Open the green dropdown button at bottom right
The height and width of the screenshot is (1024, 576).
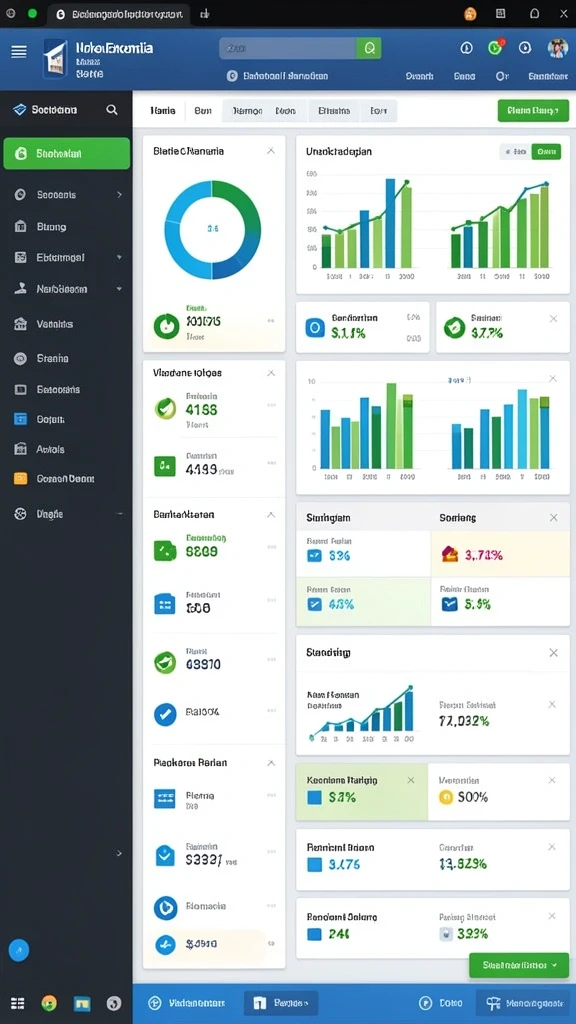pyautogui.click(x=519, y=965)
